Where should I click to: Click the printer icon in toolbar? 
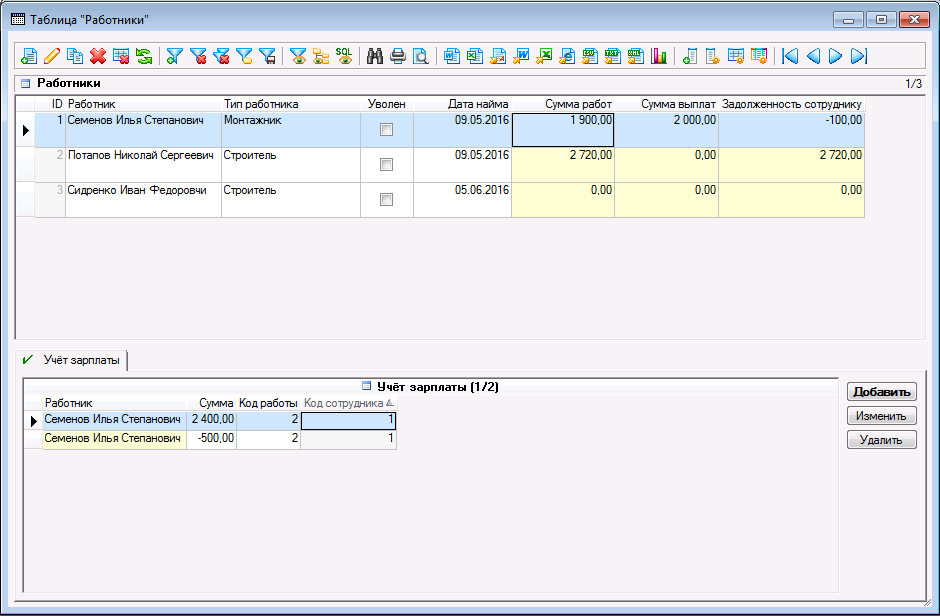coord(398,56)
